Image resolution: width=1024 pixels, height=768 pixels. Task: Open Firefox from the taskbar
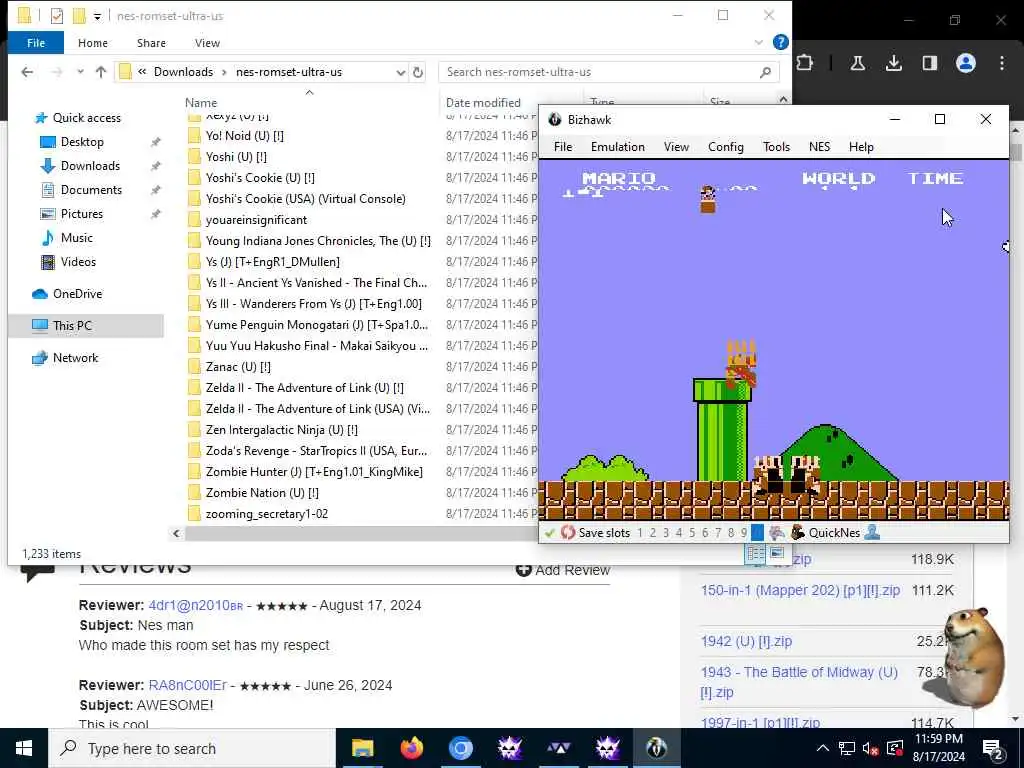point(411,748)
